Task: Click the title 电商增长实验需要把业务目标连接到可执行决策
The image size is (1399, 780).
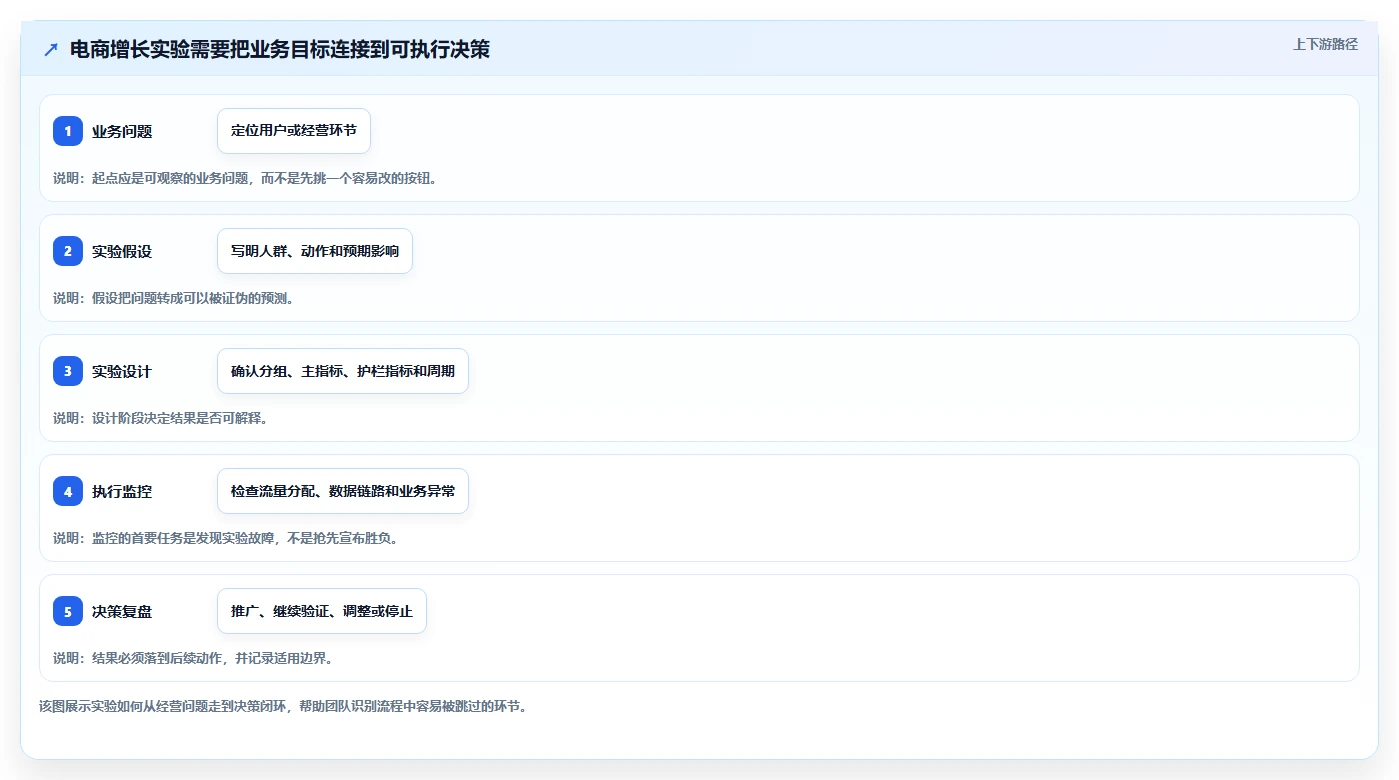Action: (x=280, y=49)
